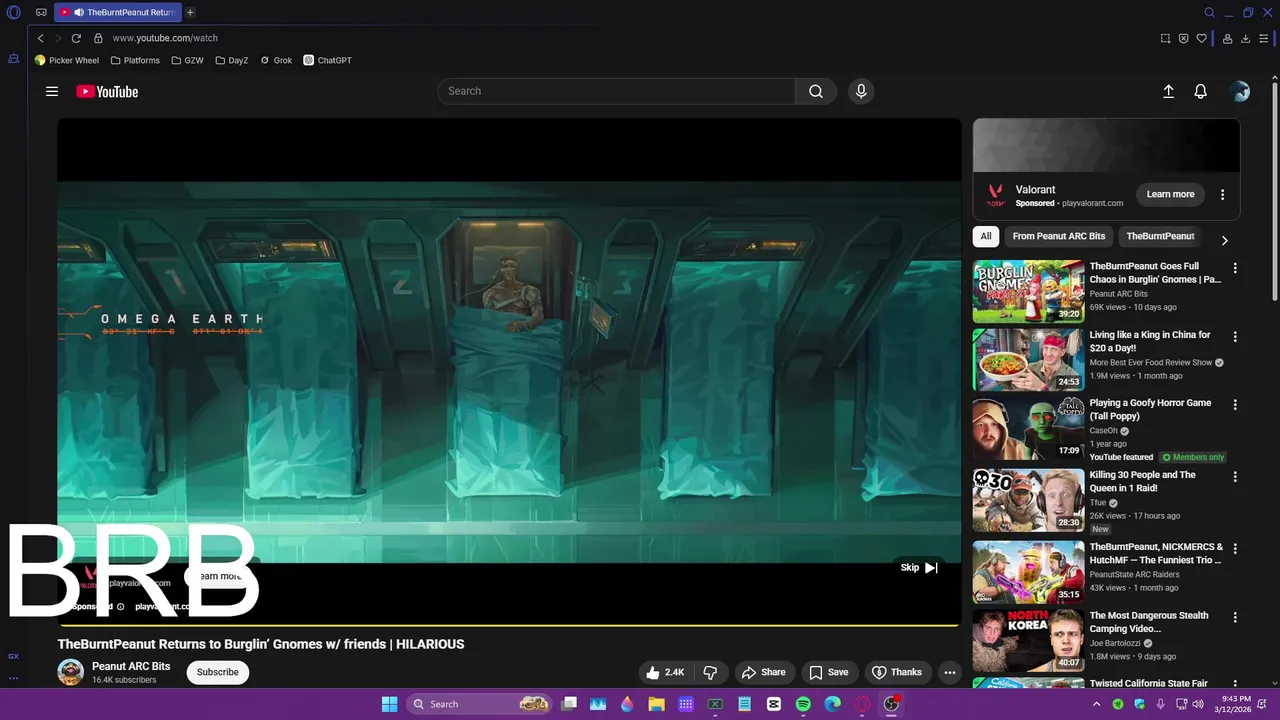
Task: Start voice search with microphone icon
Action: (861, 91)
